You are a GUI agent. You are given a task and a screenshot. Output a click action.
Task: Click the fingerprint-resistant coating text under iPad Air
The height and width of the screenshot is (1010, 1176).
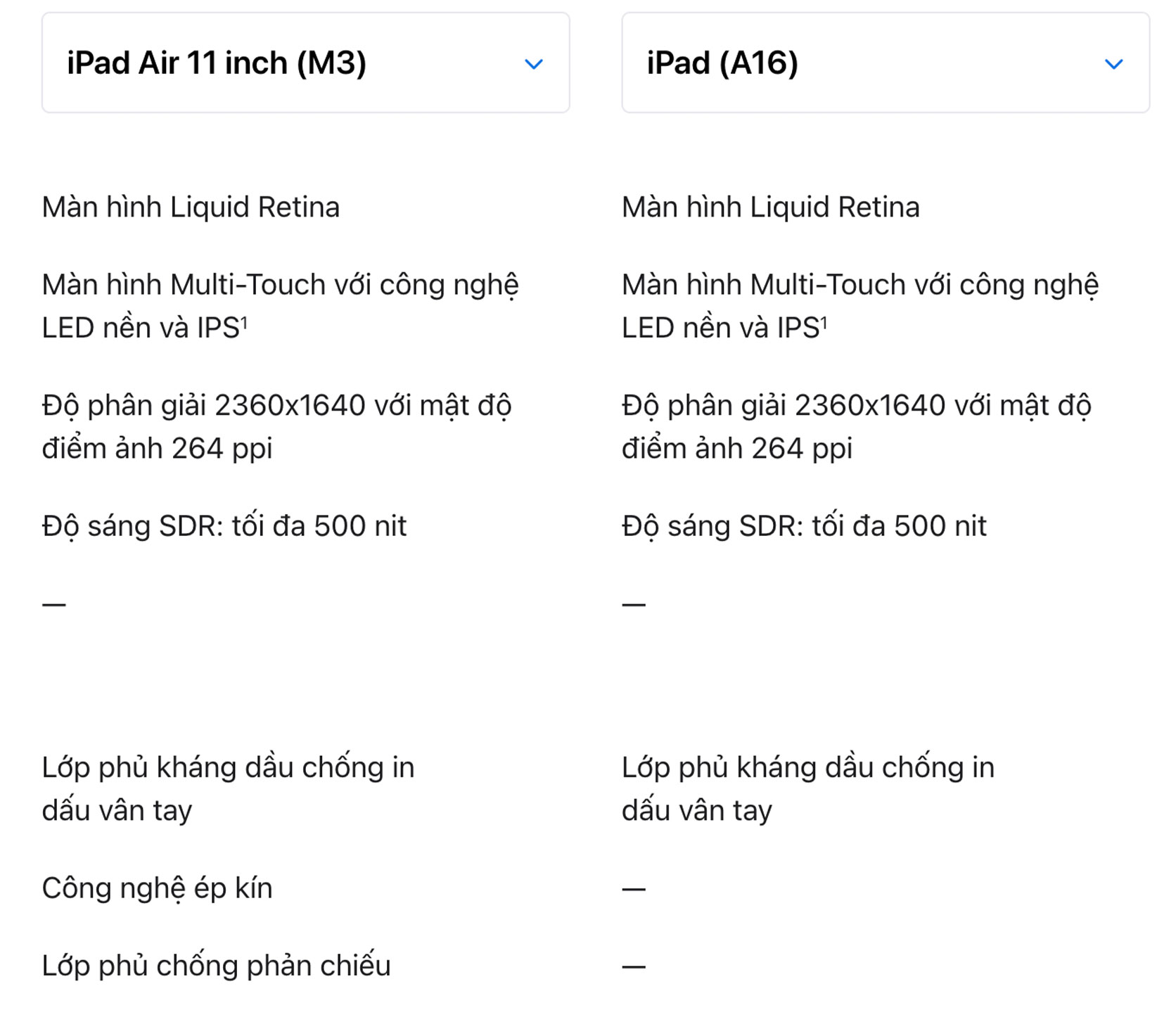[229, 788]
